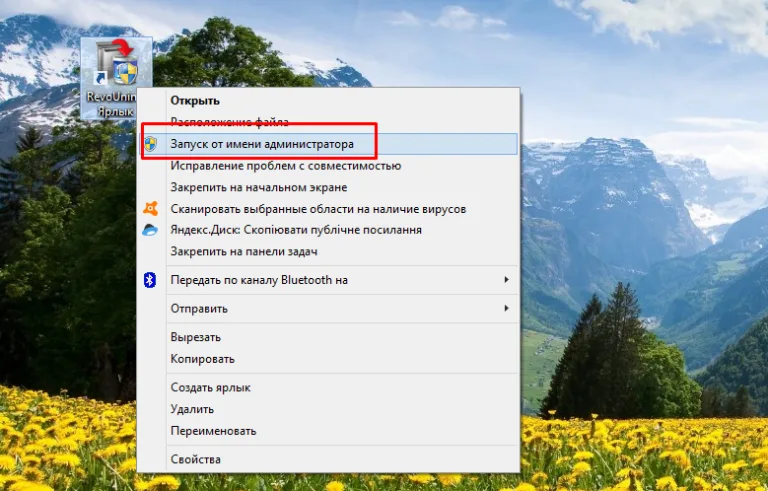Choose Вырезать from the context menu

point(328,337)
